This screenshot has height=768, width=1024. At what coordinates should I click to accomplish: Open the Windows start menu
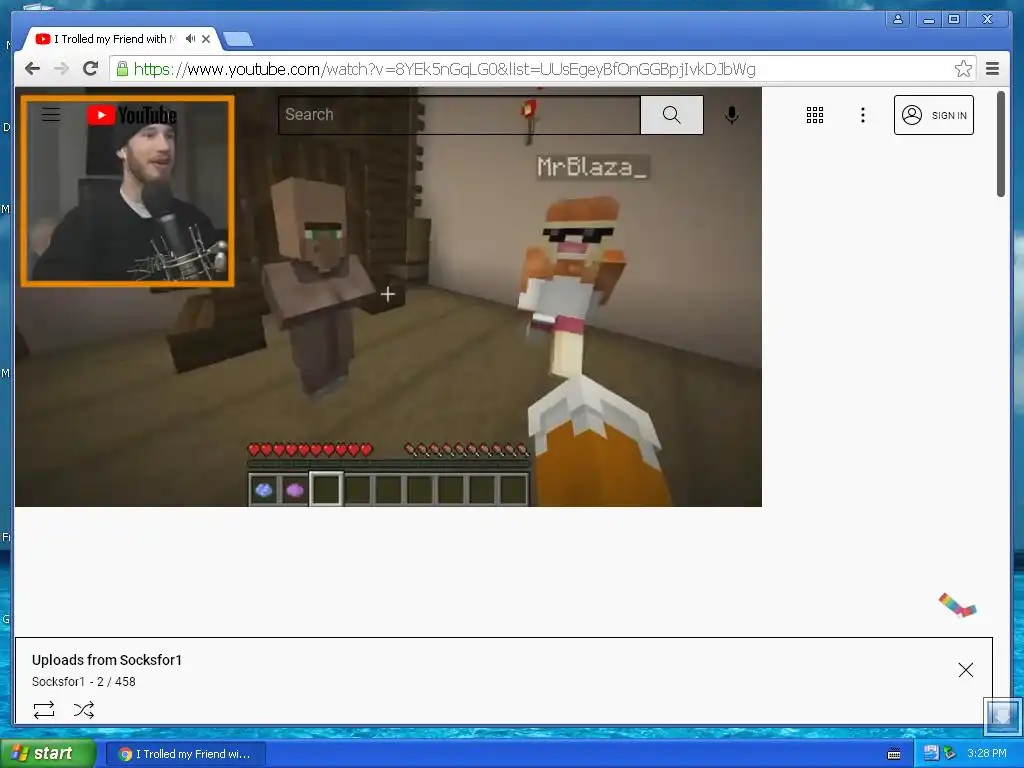point(46,754)
